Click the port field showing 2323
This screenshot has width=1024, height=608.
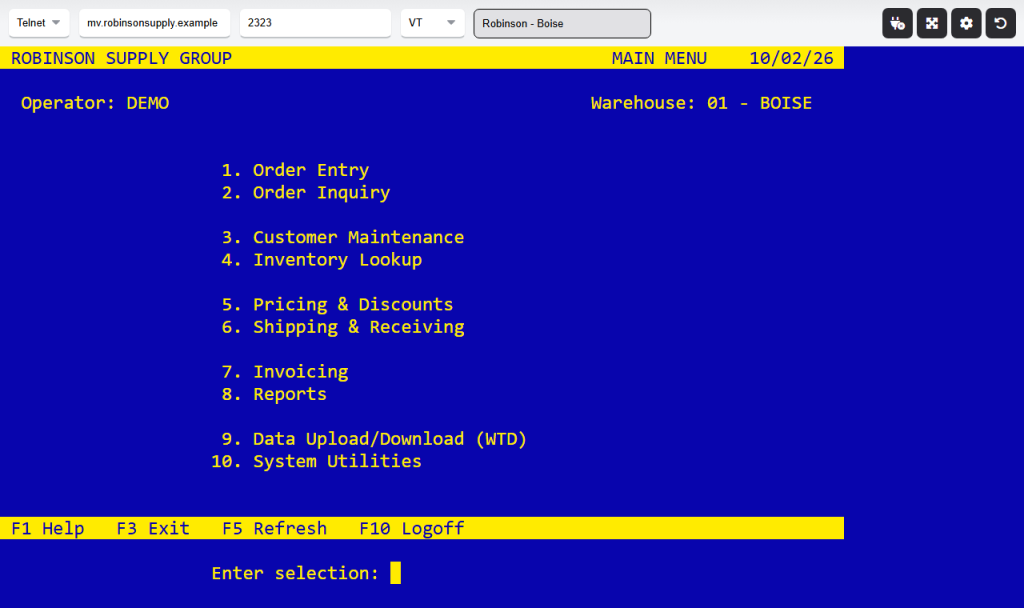point(315,23)
